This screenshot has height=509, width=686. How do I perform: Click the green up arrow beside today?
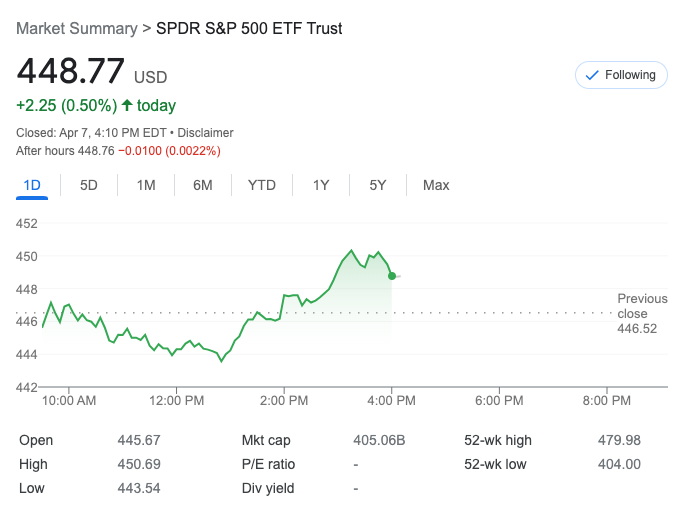coord(127,105)
